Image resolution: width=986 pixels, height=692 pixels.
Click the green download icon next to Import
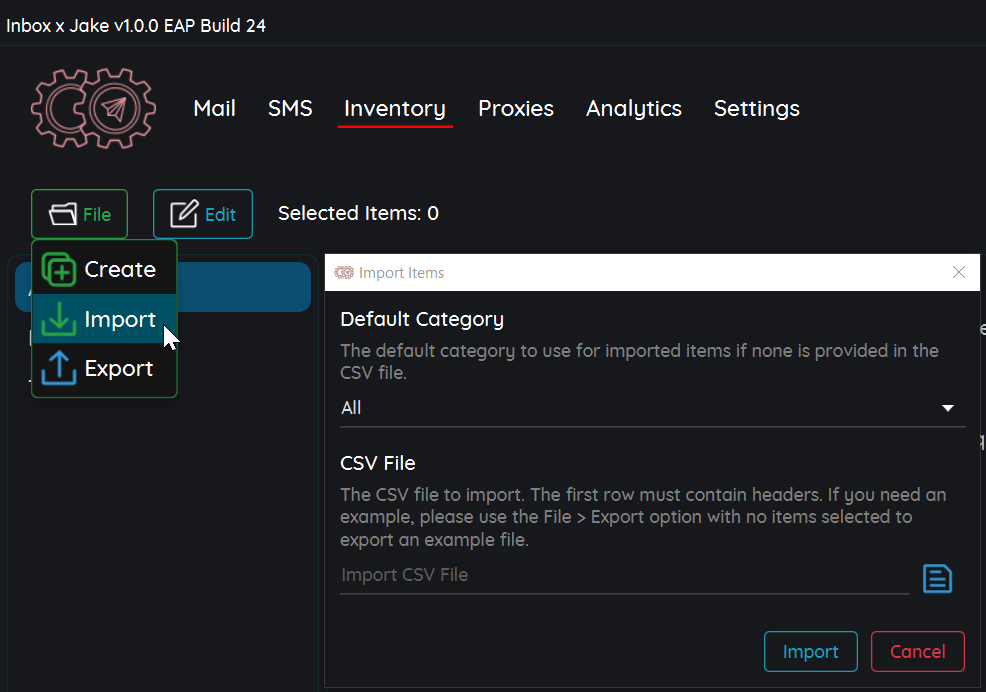[x=58, y=319]
